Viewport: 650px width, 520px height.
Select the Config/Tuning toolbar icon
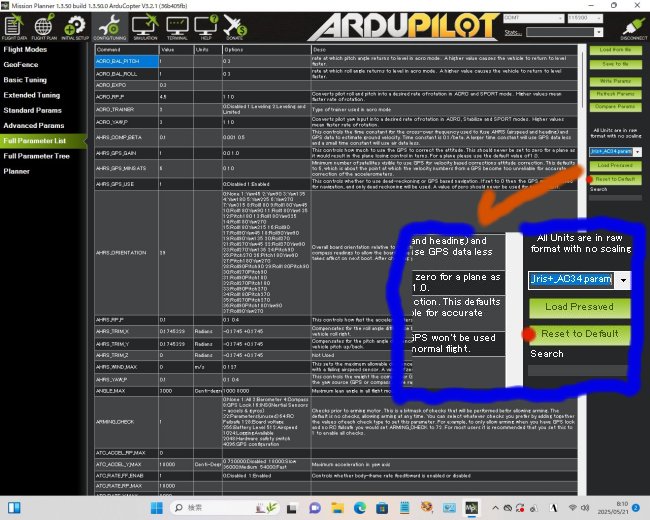110,27
